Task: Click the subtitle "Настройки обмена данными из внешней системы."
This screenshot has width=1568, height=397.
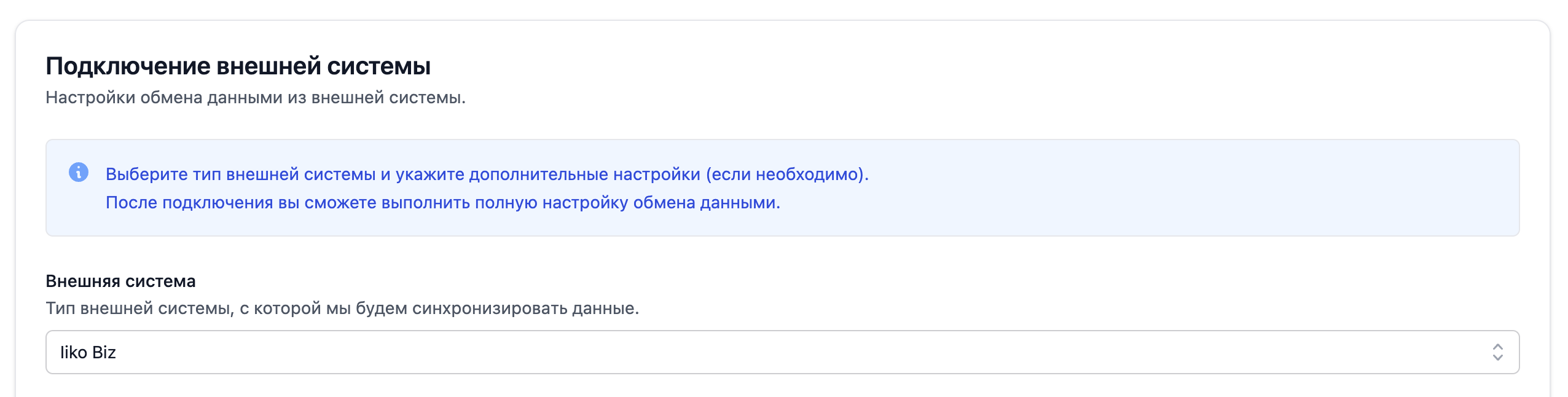Action: point(255,98)
